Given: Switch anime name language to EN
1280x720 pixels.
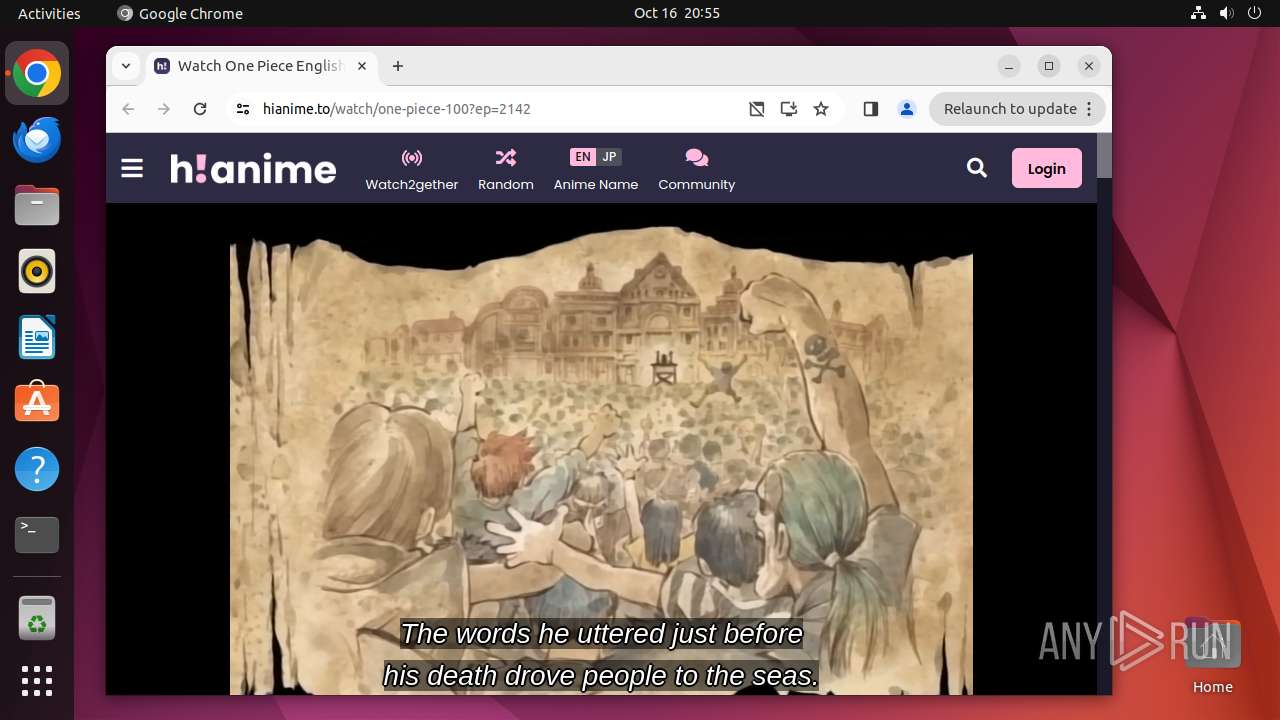Looking at the screenshot, I should [x=583, y=157].
